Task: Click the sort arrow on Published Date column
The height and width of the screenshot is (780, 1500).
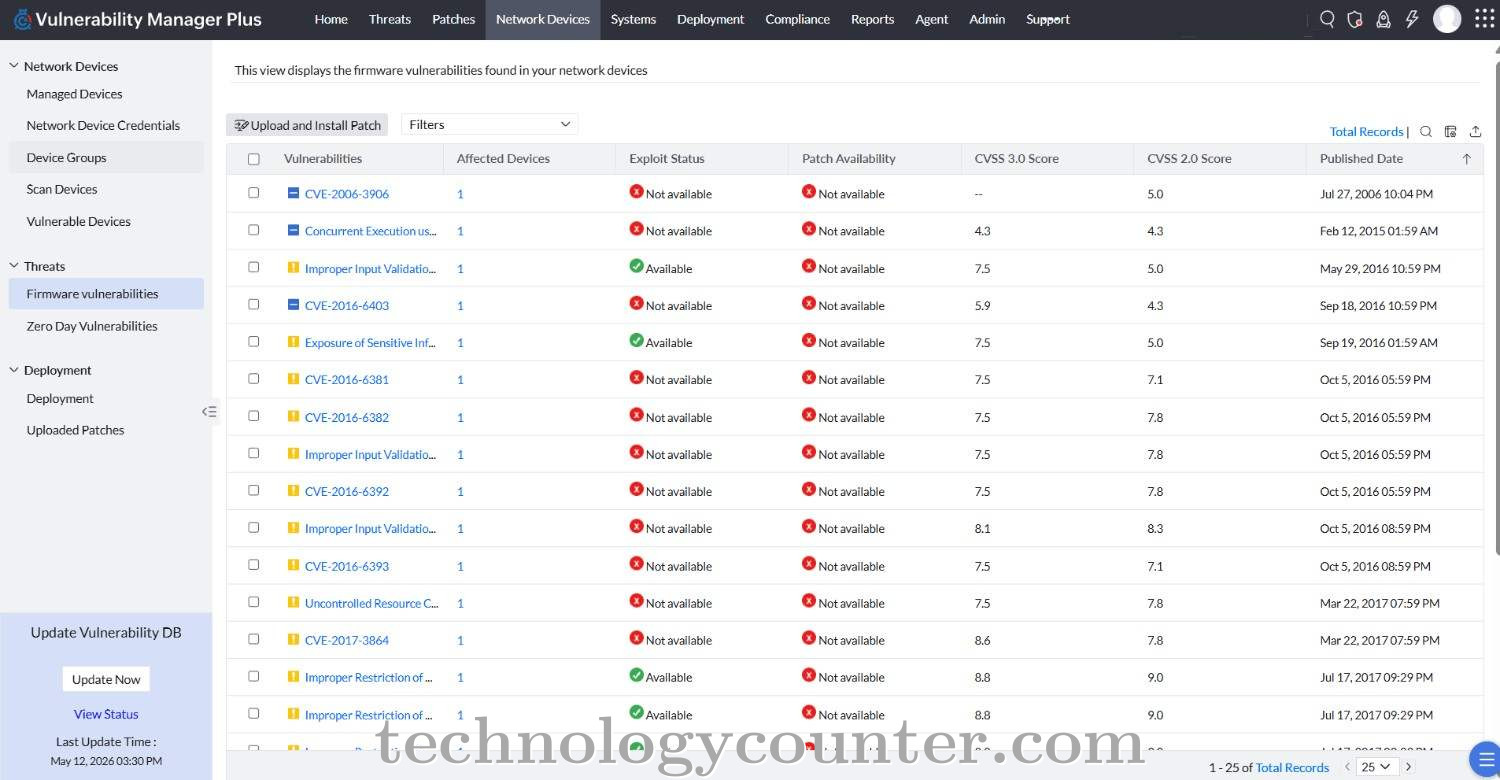Action: click(1467, 158)
